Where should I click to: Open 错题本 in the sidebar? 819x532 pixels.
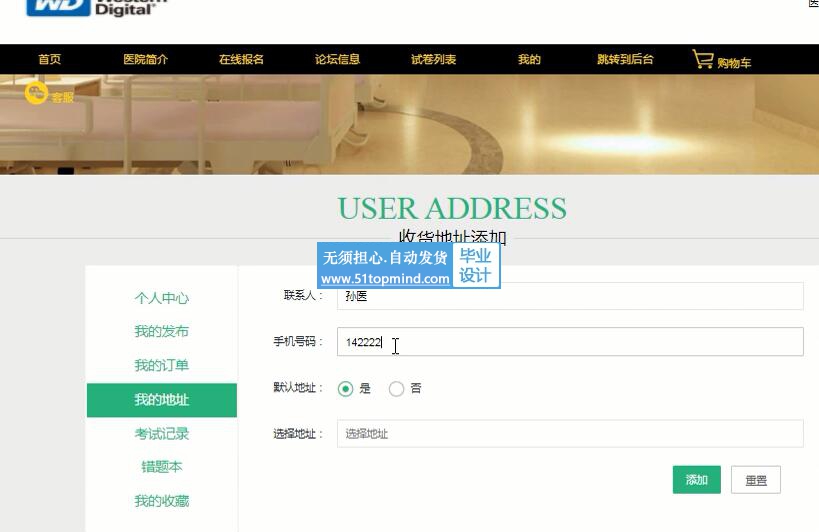click(161, 466)
